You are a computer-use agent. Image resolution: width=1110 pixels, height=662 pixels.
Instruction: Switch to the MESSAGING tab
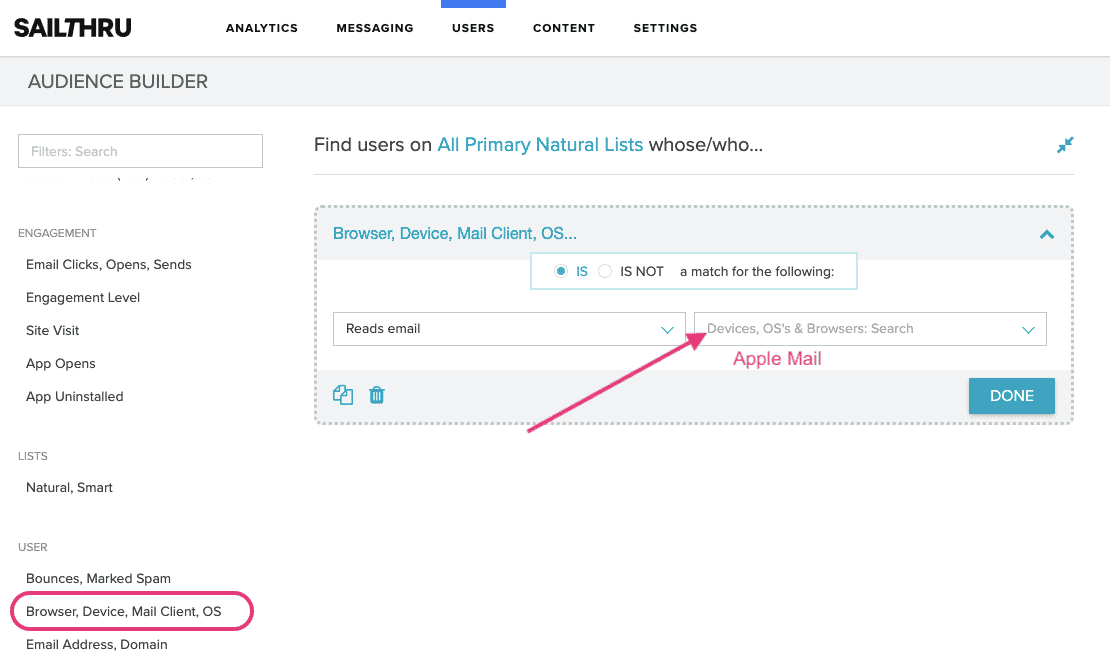pos(375,28)
